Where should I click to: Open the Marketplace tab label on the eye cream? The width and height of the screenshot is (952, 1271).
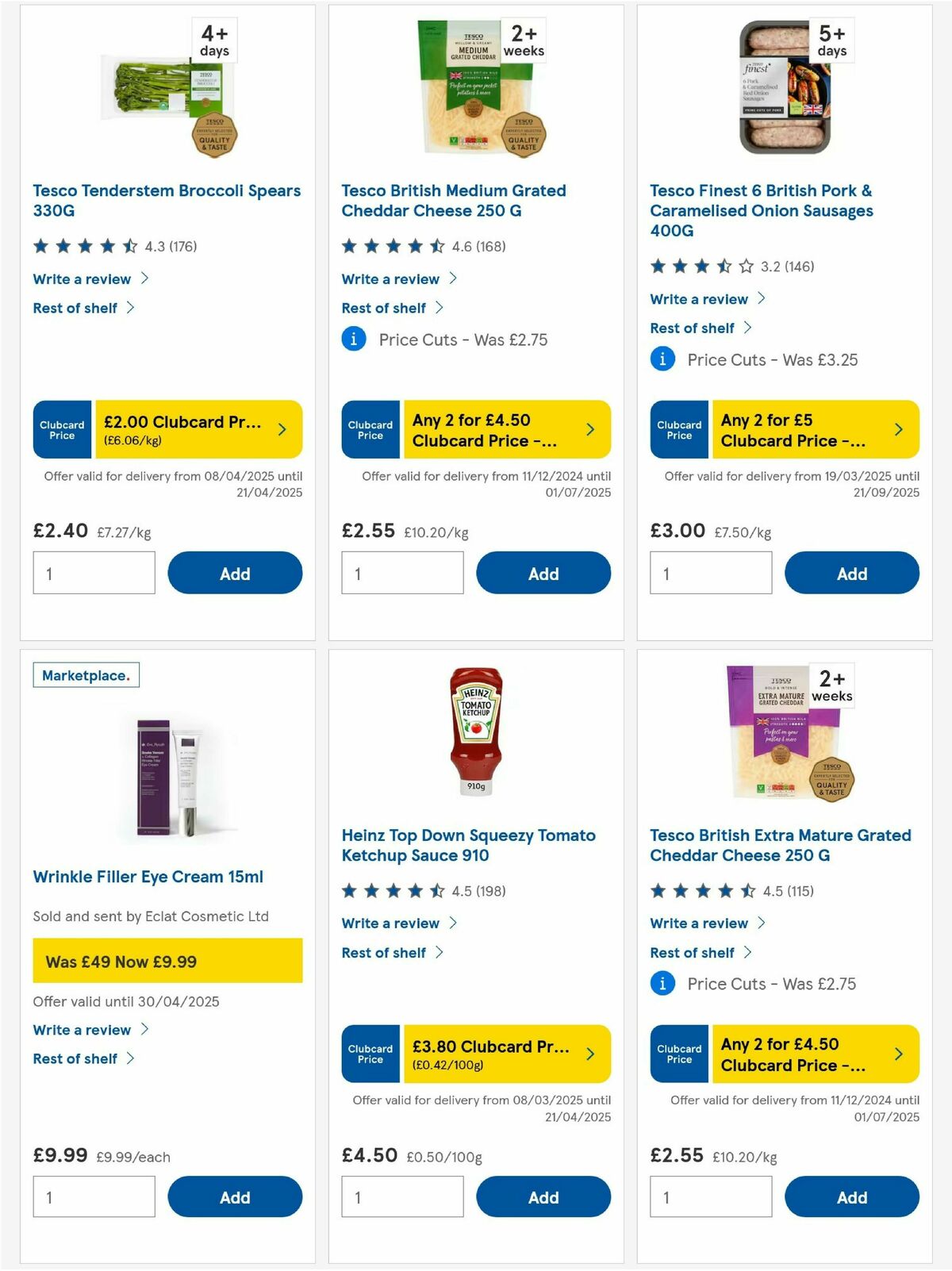[x=85, y=675]
